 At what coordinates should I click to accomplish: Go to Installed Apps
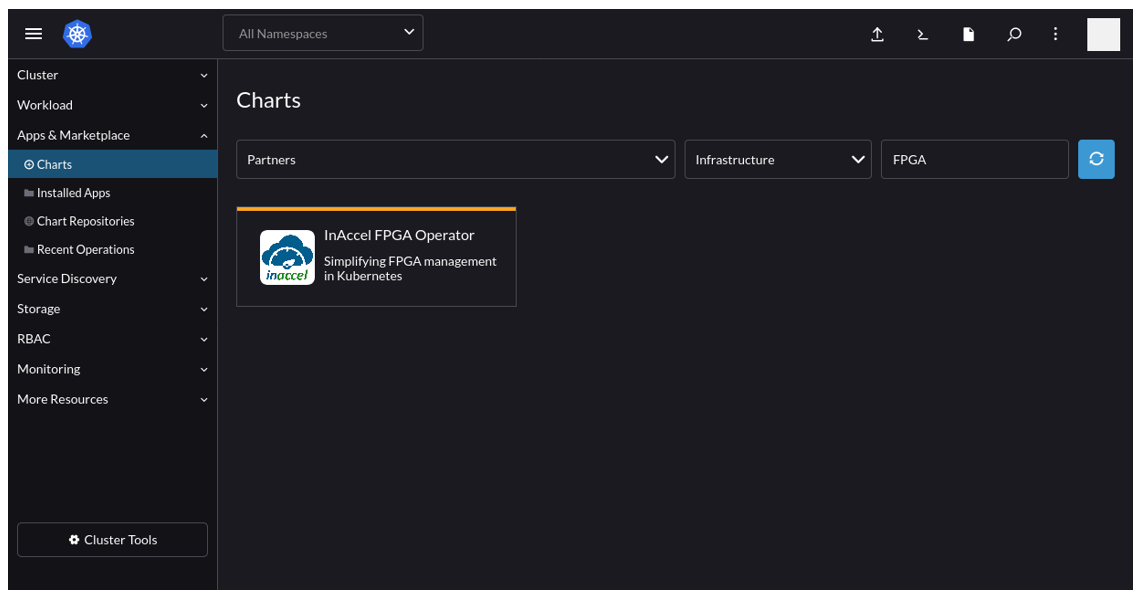pyautogui.click(x=73, y=193)
